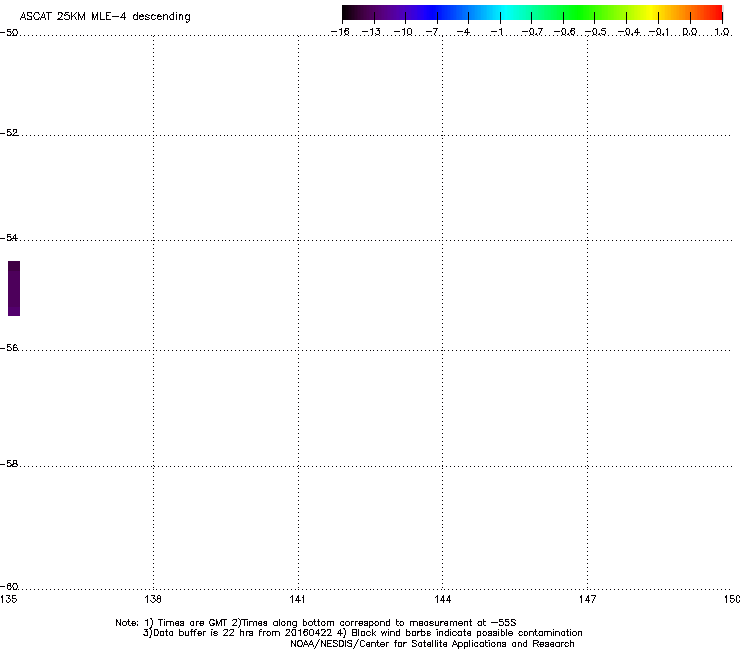Select the '-0.4' color bar label
740x650 pixels.
click(629, 32)
